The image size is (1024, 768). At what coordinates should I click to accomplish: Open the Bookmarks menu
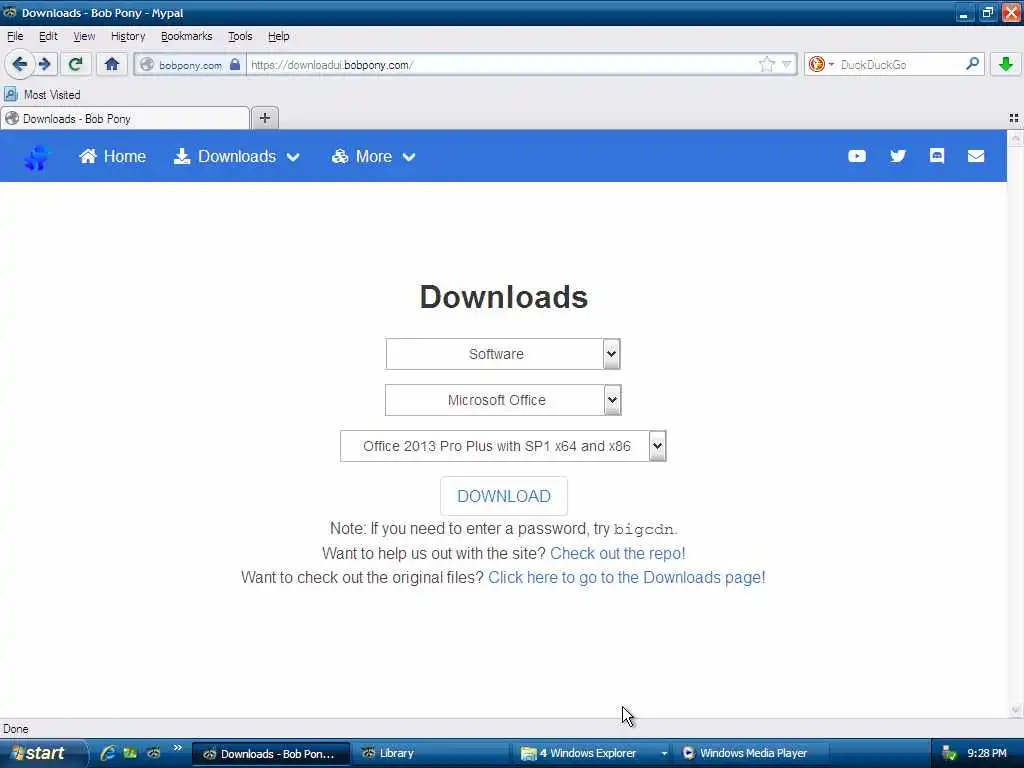tap(186, 36)
